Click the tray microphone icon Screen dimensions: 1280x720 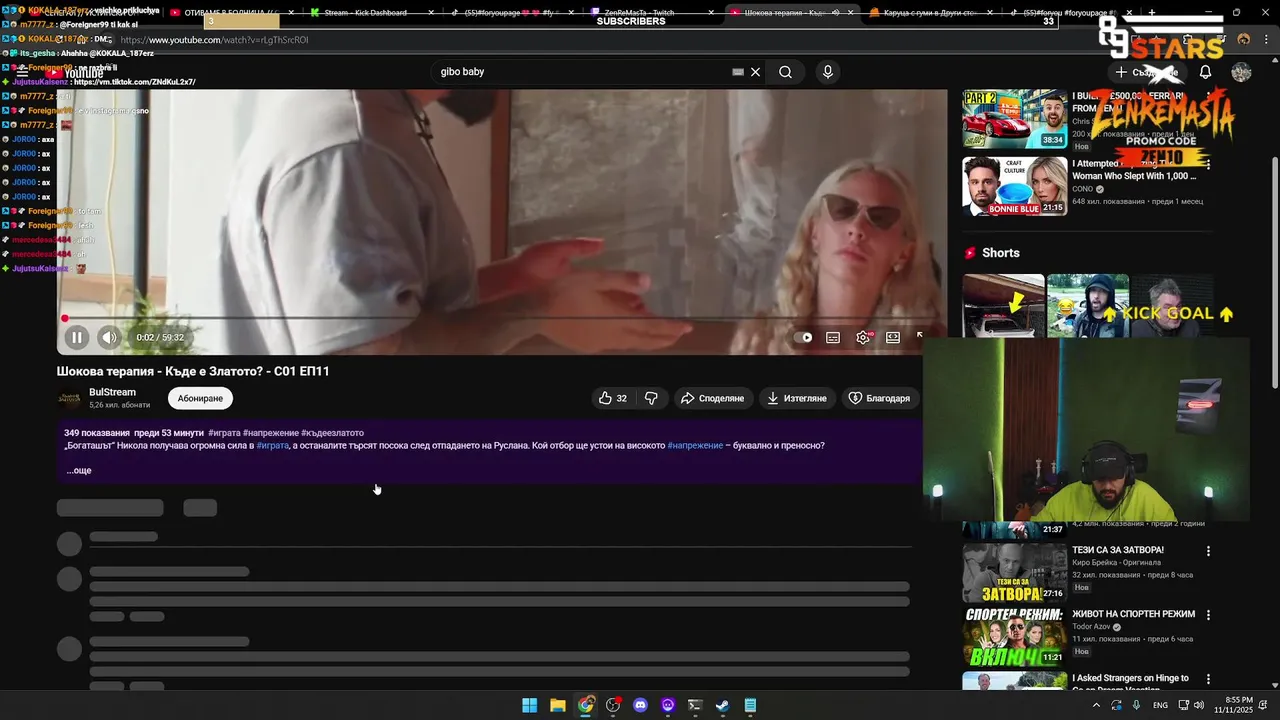(1136, 705)
